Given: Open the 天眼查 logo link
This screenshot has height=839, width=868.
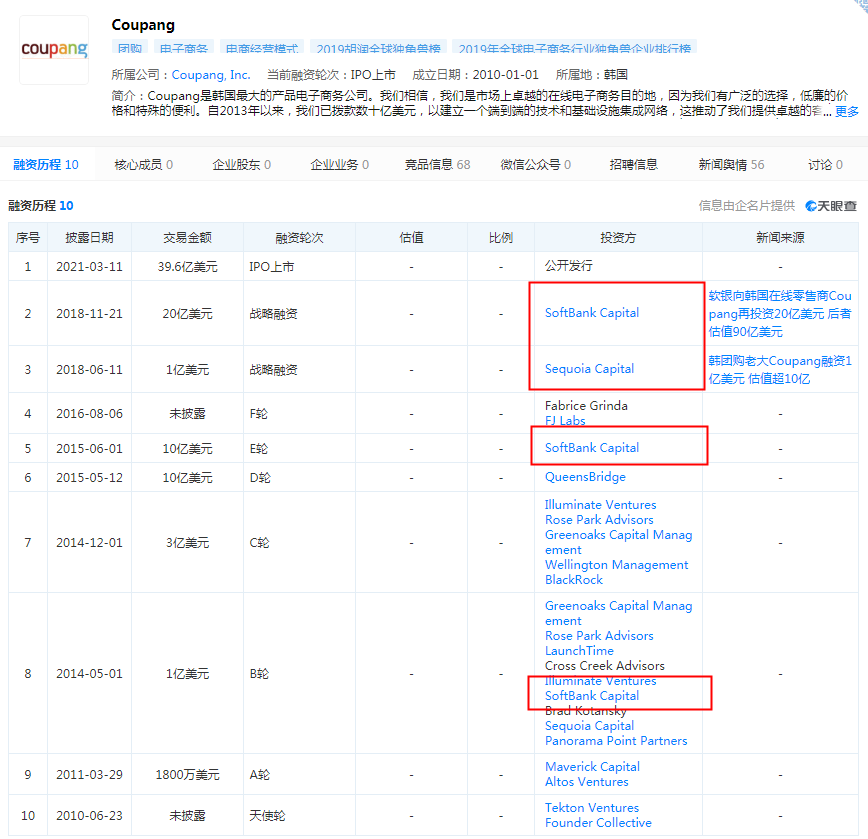Looking at the screenshot, I should click(x=831, y=206).
